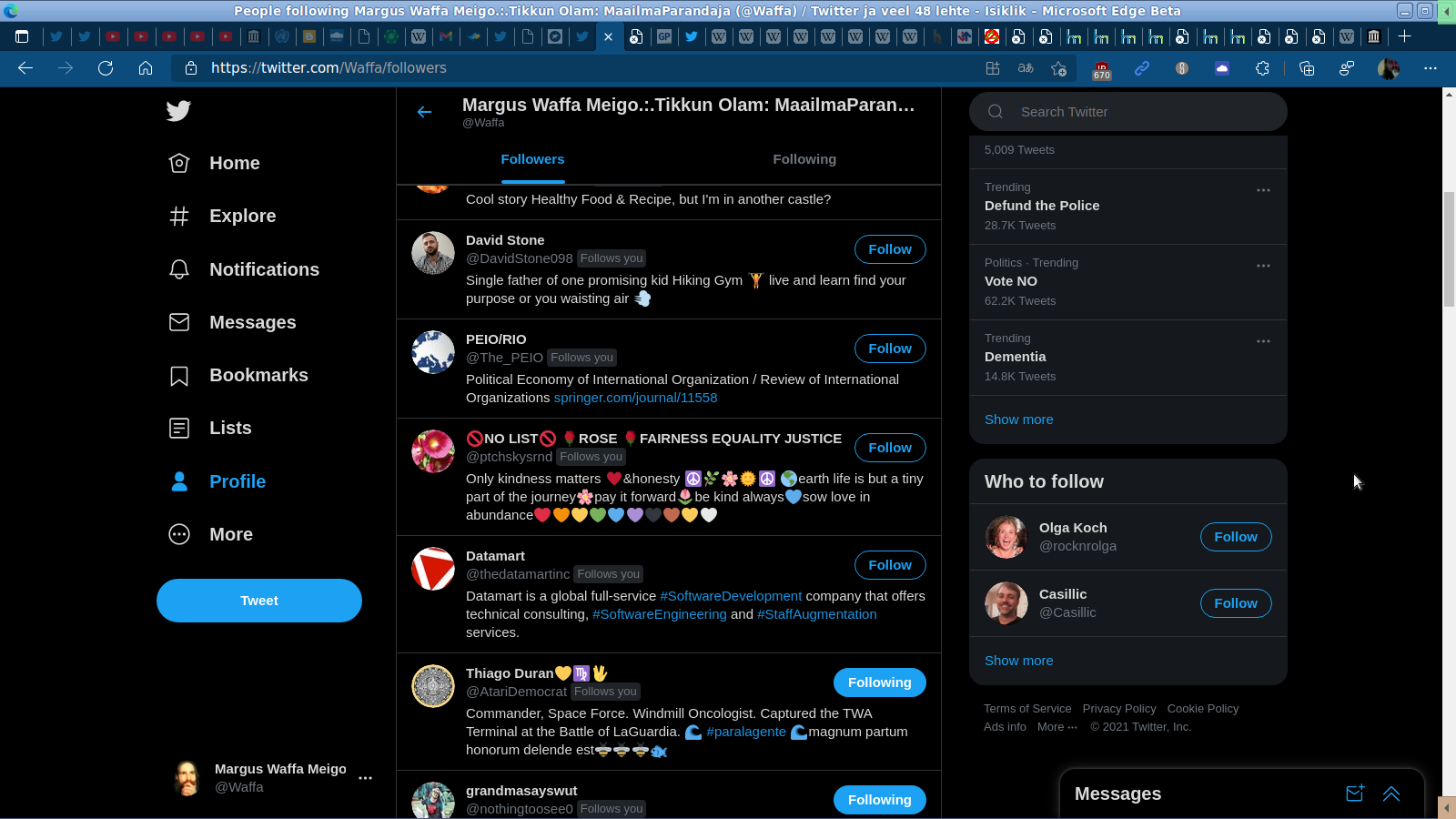Open the browser Extensions puzzle icon
Image resolution: width=1456 pixels, height=819 pixels.
click(x=1262, y=68)
